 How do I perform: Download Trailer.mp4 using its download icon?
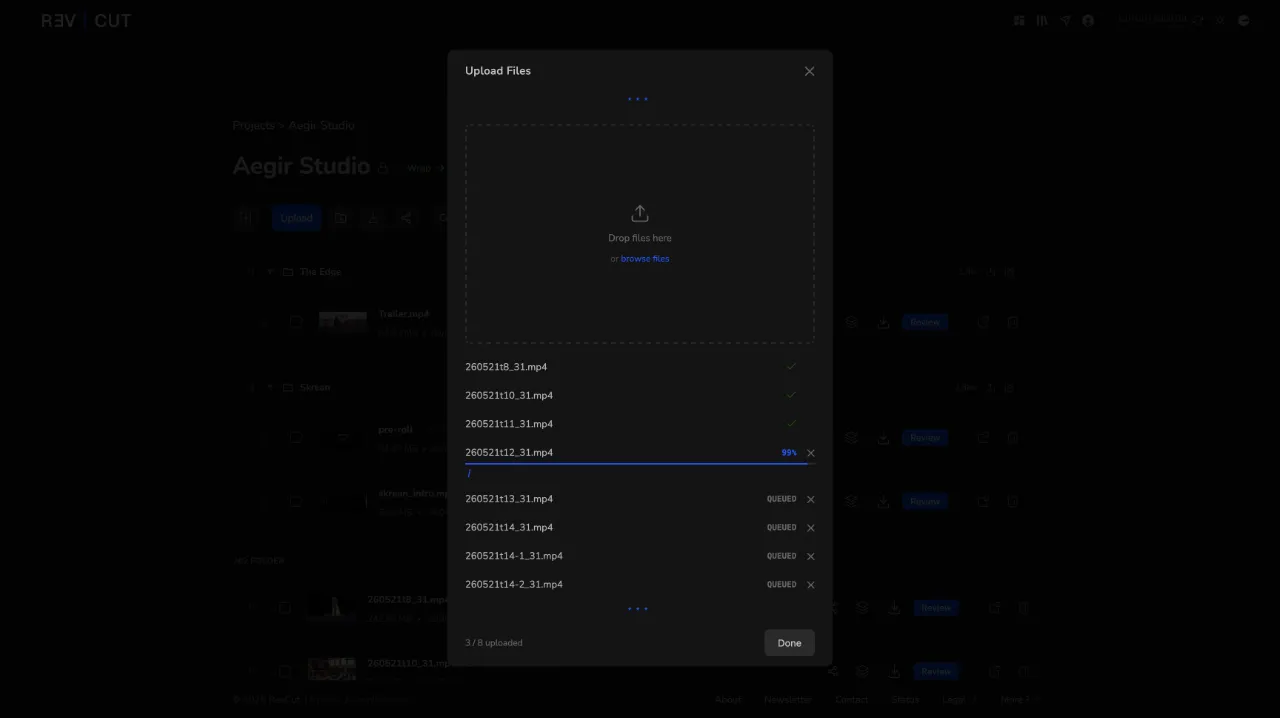(x=883, y=322)
